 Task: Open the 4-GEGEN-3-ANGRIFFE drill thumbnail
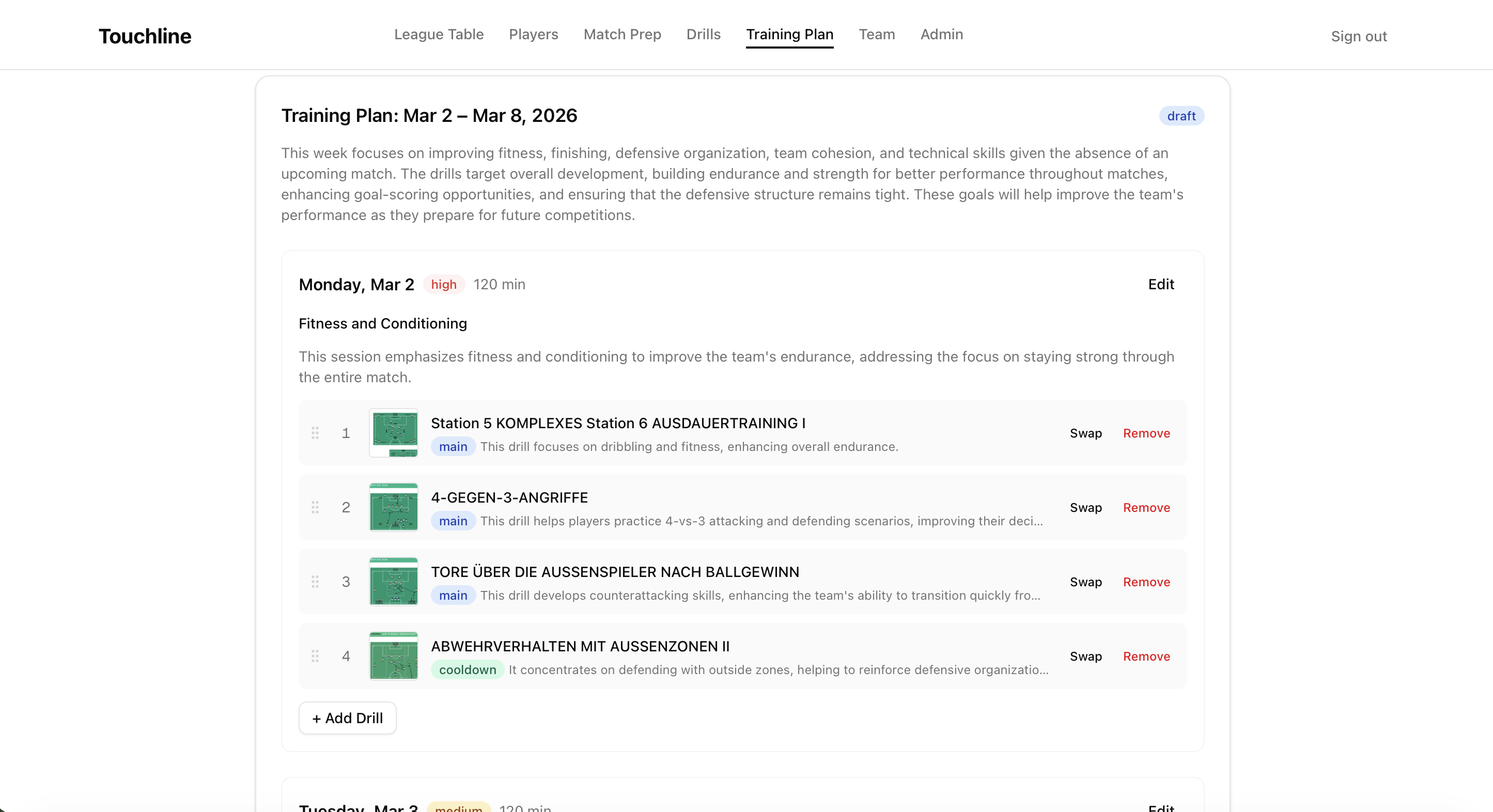[394, 507]
